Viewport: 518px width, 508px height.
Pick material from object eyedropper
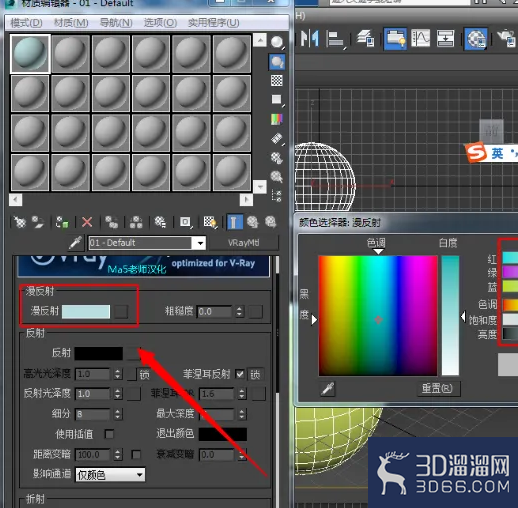click(76, 243)
